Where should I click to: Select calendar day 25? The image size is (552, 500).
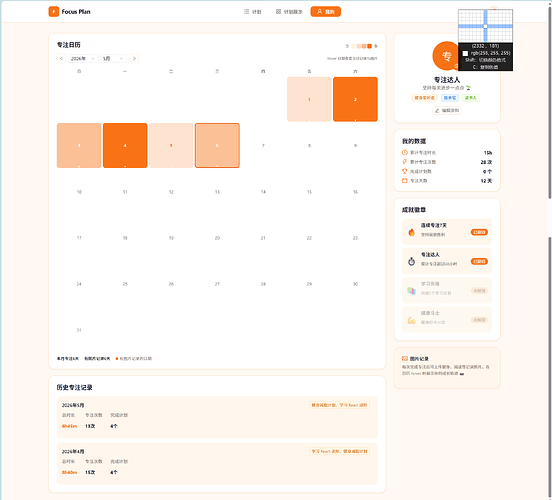[125, 284]
